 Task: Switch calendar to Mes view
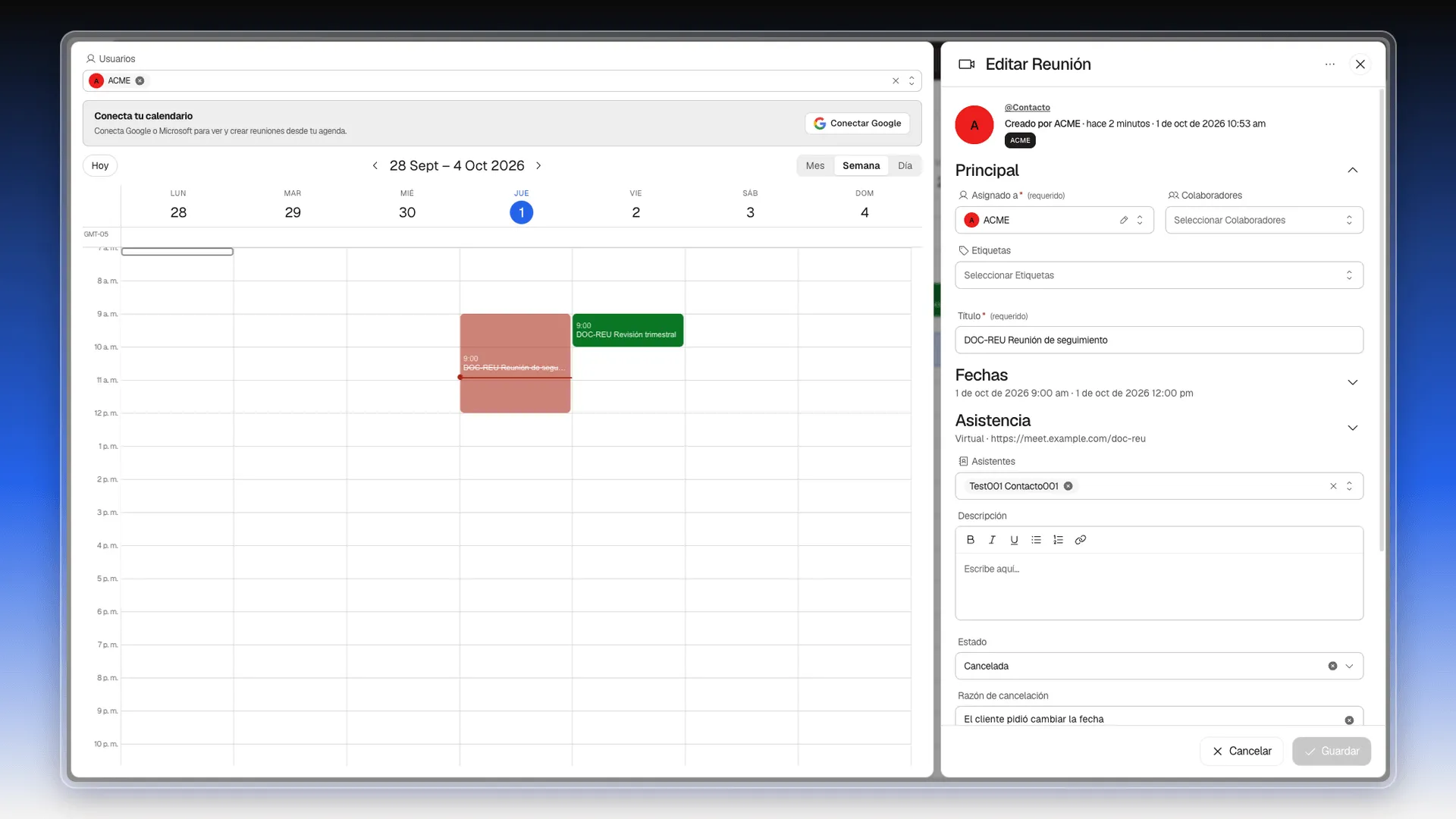815,165
